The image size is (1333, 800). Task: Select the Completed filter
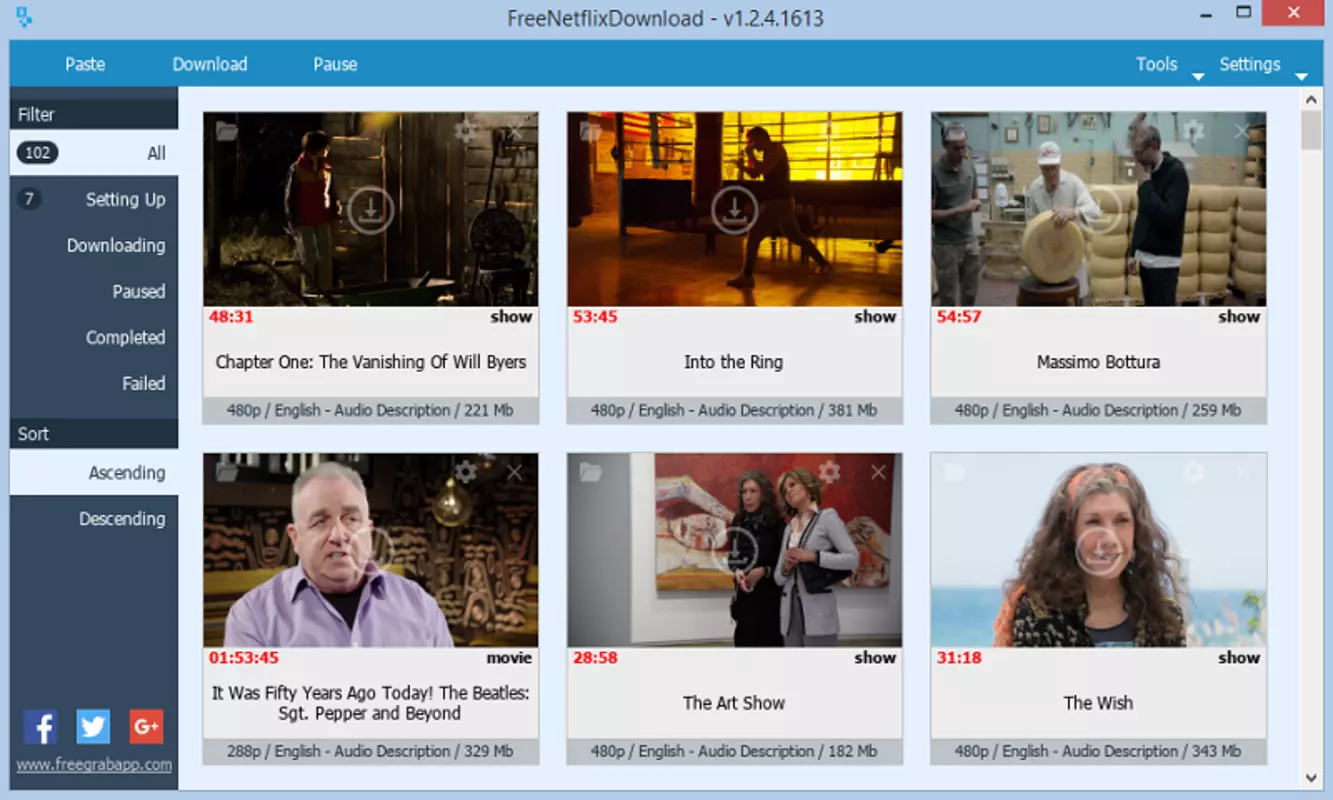(94, 337)
